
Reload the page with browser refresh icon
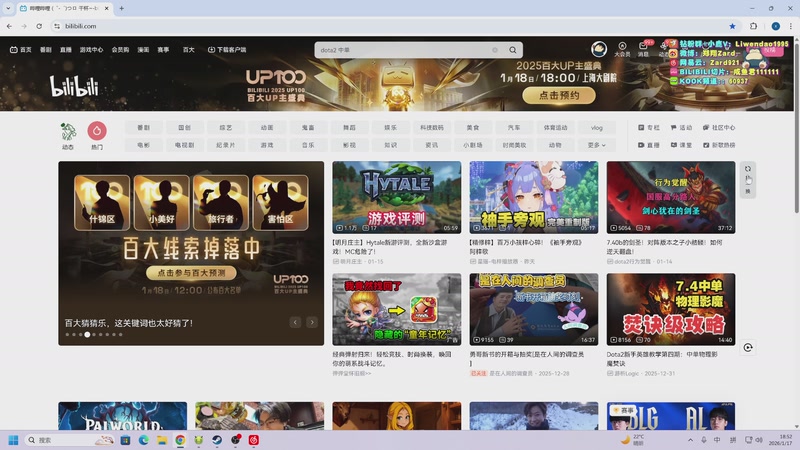pyautogui.click(x=39, y=26)
